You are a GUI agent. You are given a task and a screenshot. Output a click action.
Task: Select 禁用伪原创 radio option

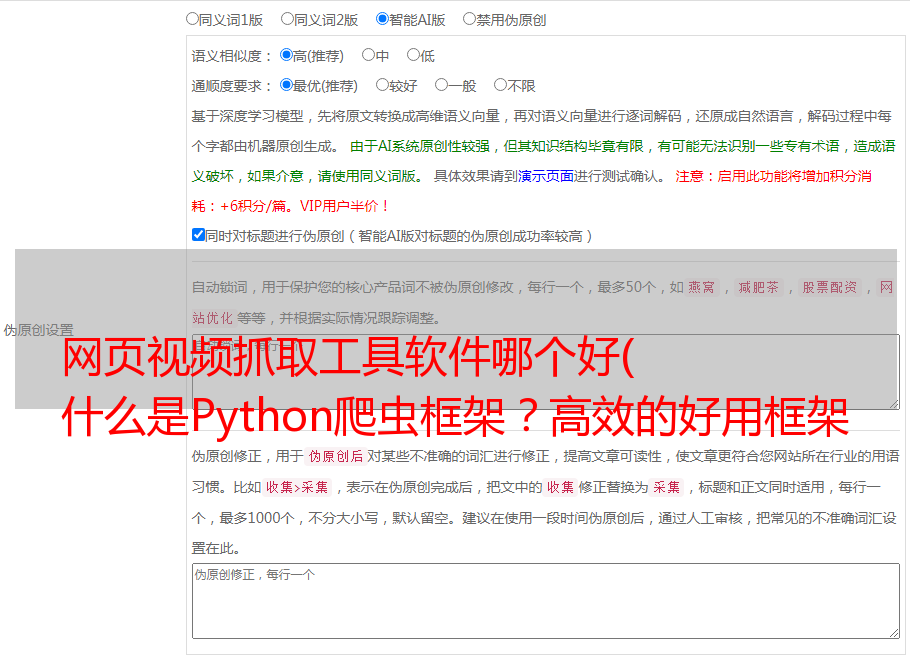[x=469, y=19]
